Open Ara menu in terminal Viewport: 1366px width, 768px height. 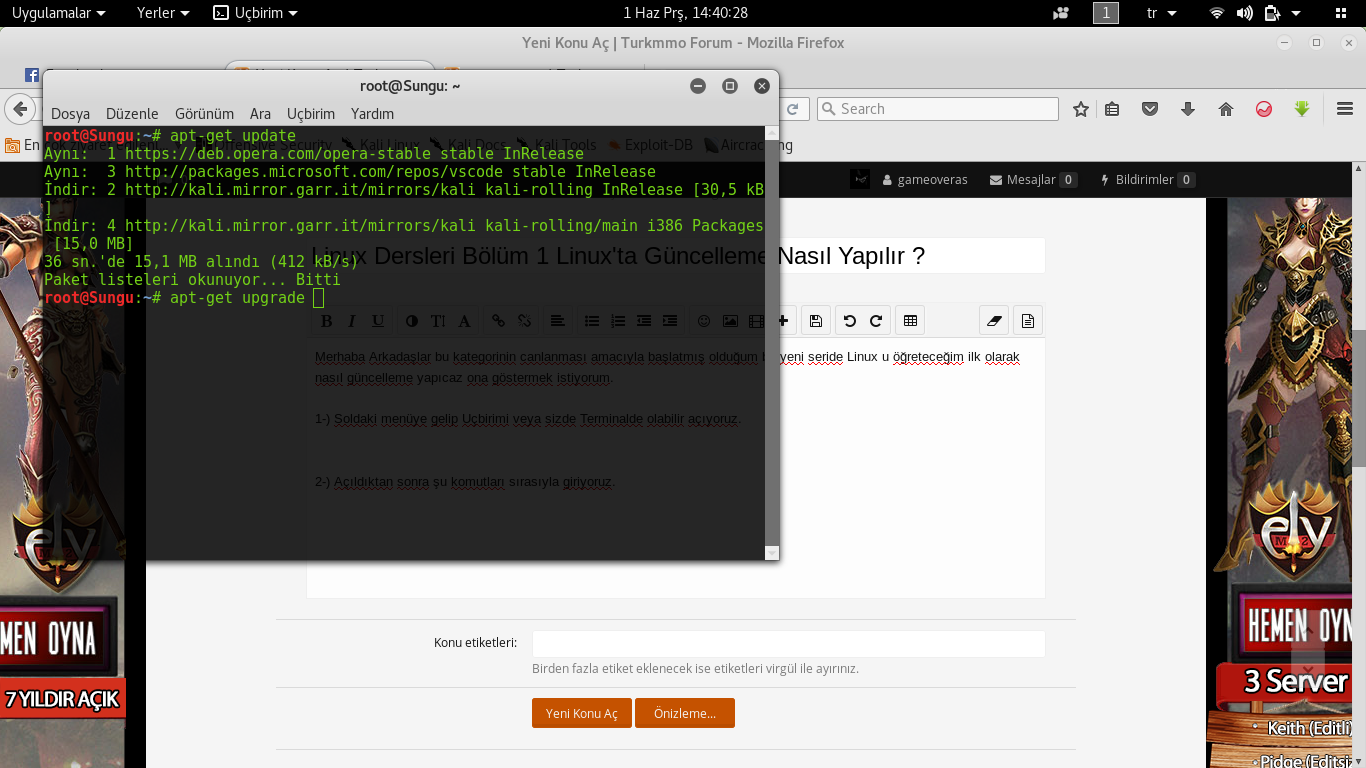[x=260, y=114]
